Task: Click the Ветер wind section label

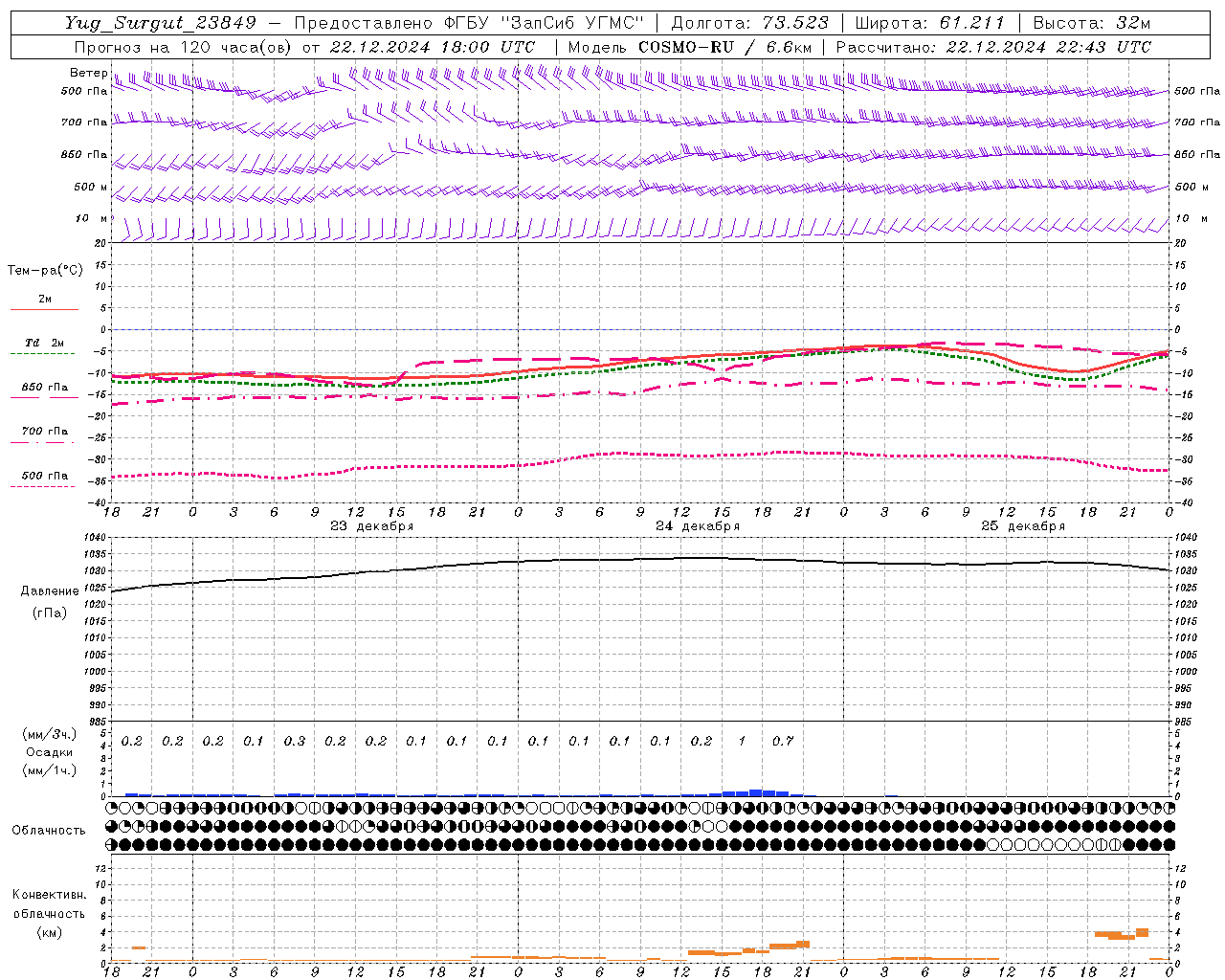Action: pyautogui.click(x=88, y=73)
